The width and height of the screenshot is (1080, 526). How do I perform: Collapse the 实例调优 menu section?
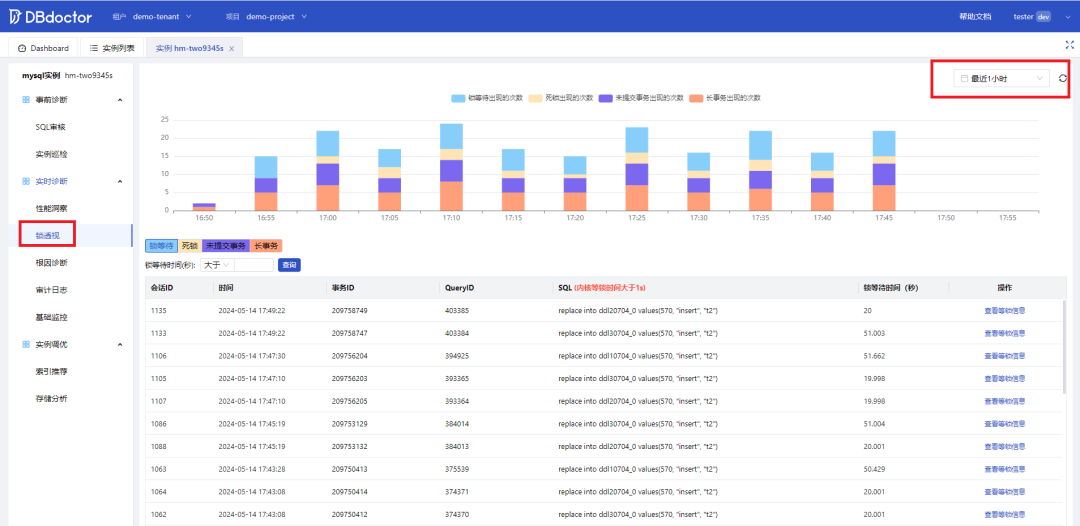click(x=120, y=344)
